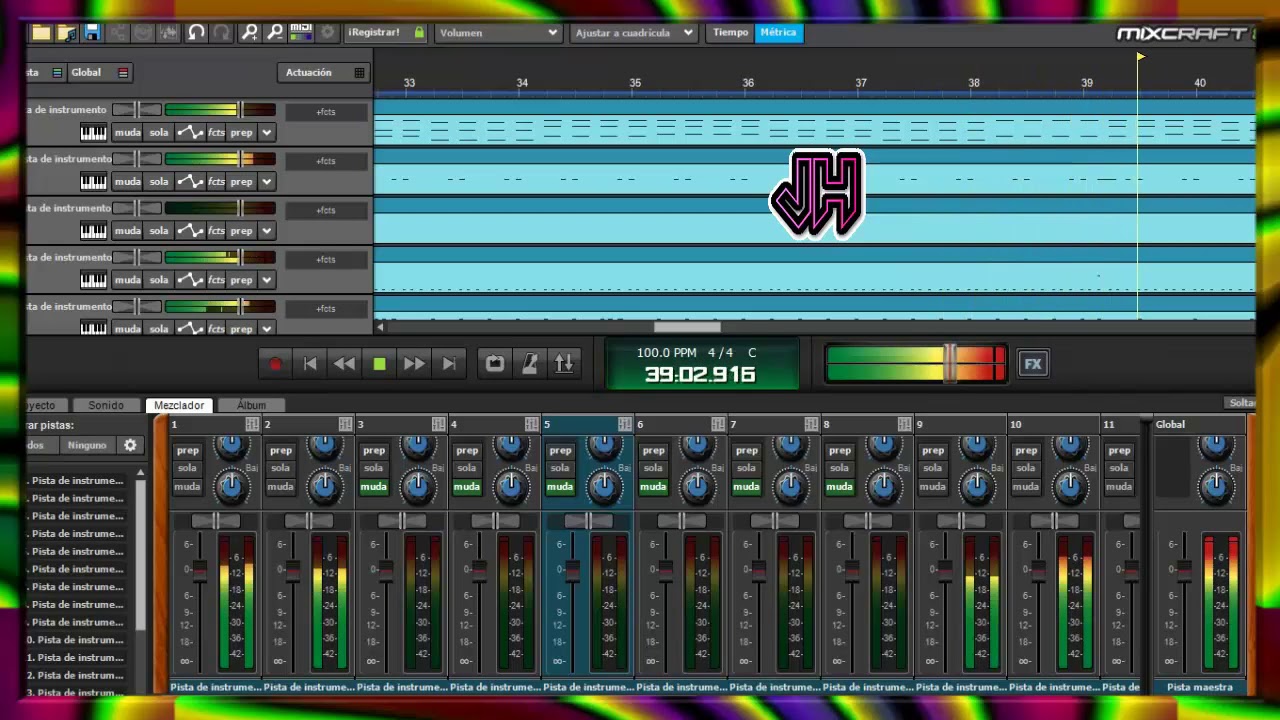The height and width of the screenshot is (720, 1280).
Task: Click mixer channel 5 grid icon
Action: [624, 425]
